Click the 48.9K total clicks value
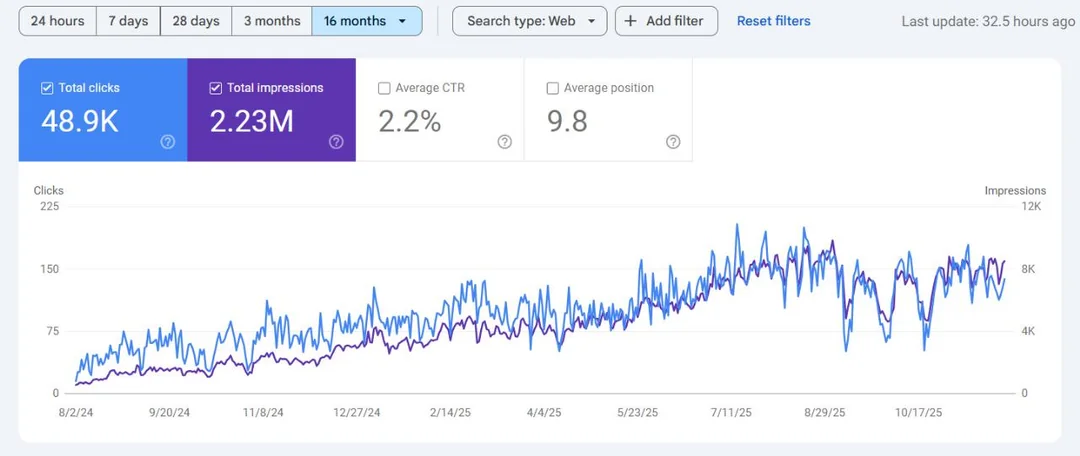1080x456 pixels. 80,122
